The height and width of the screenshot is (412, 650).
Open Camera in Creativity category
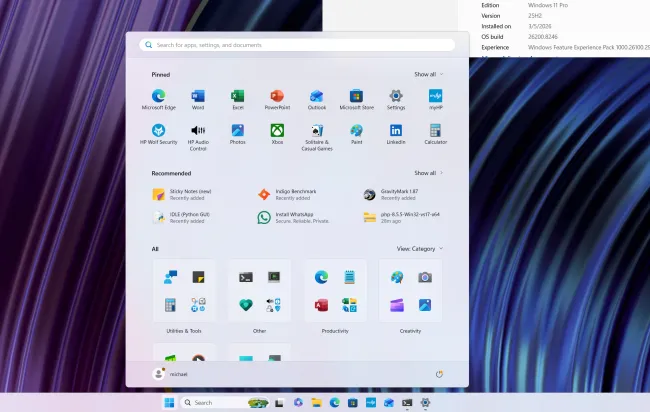pos(425,277)
